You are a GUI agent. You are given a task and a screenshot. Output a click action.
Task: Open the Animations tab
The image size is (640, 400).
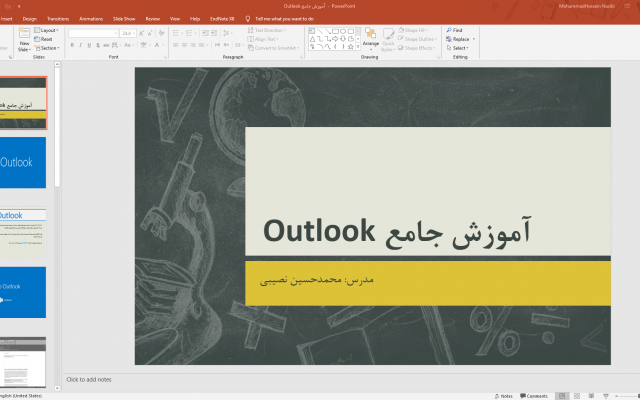click(91, 19)
